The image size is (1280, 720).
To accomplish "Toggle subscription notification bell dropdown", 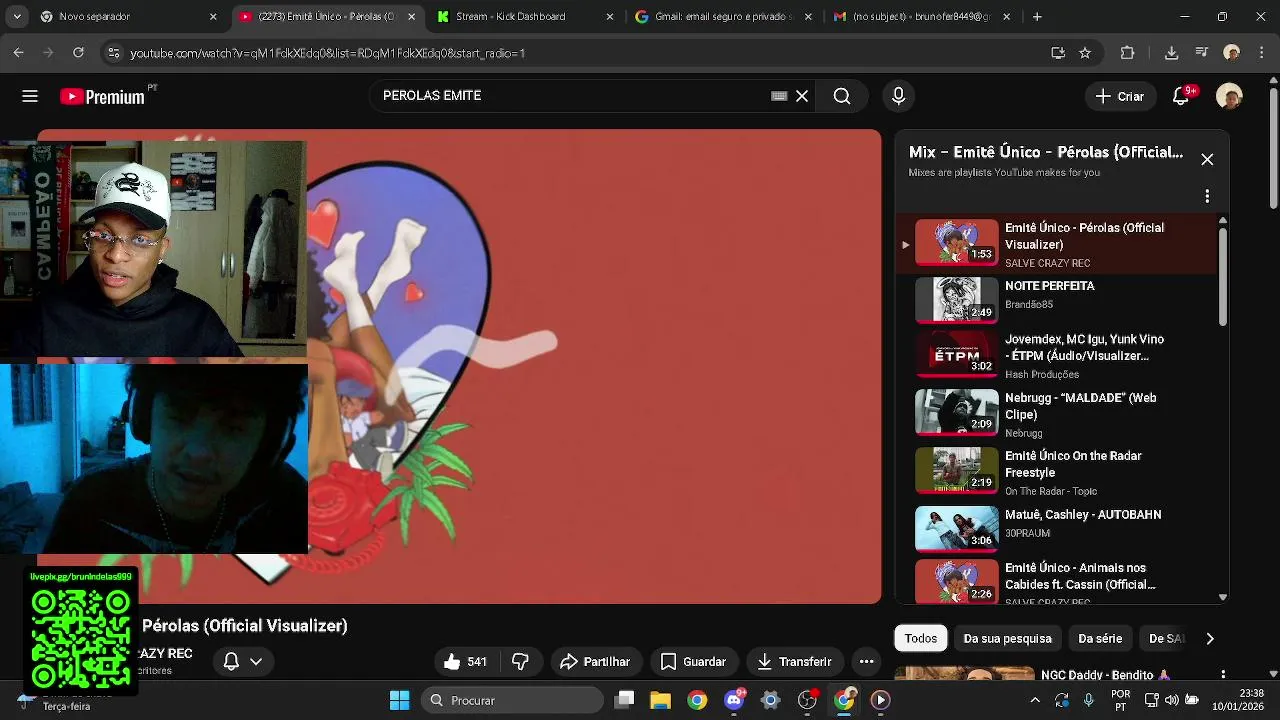I will (242, 661).
